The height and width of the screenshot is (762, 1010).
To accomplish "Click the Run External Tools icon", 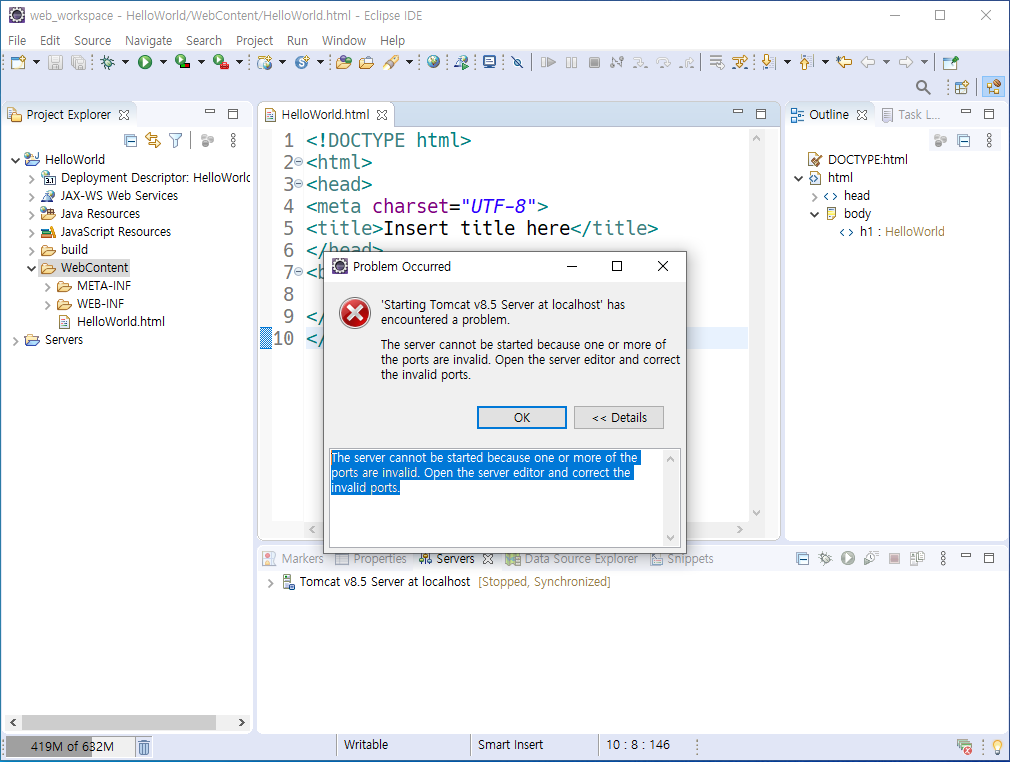I will pyautogui.click(x=221, y=62).
